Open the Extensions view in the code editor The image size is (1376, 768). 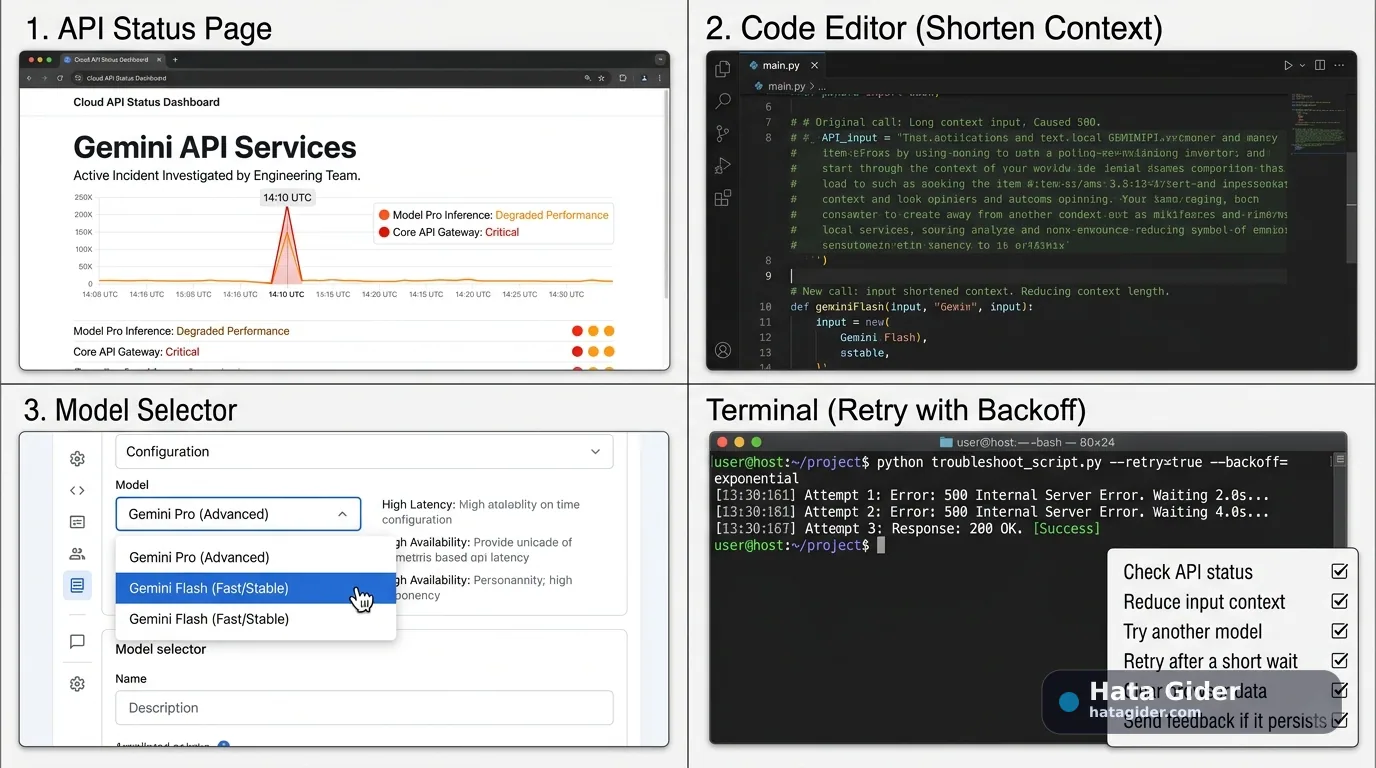click(x=723, y=198)
